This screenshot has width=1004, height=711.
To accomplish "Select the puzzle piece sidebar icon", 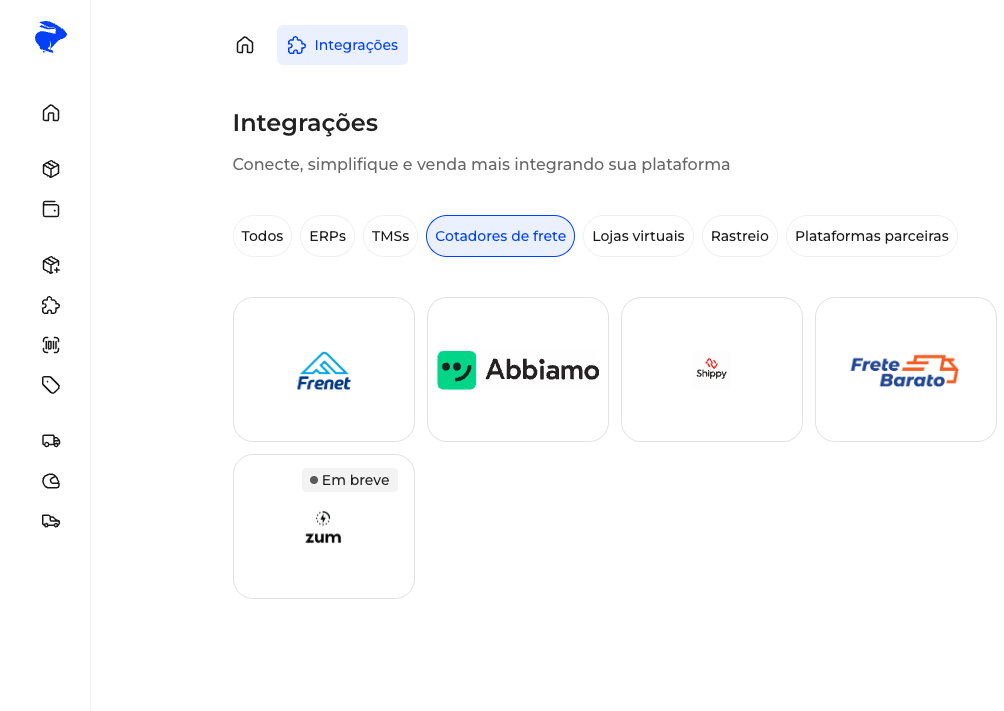I will tap(51, 305).
